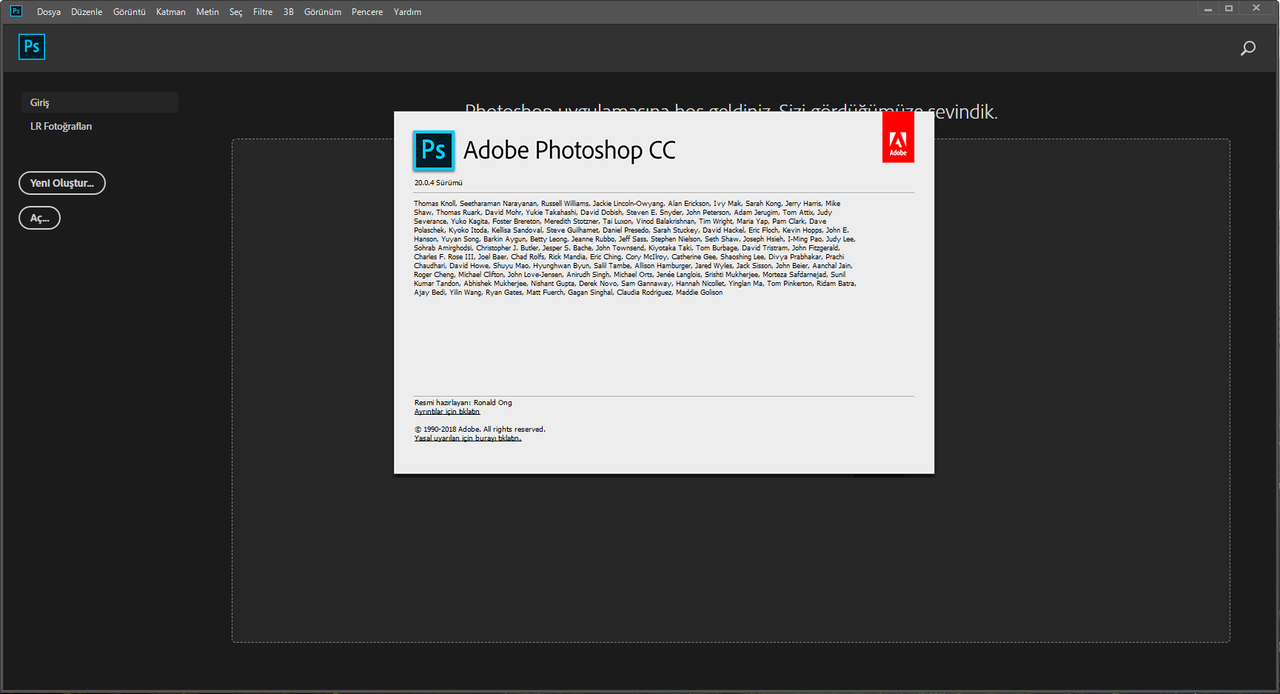Screen dimensions: 1280x694
Task: Click the 'Ayrıntılar için tıklatın' link
Action: pyautogui.click(x=447, y=411)
